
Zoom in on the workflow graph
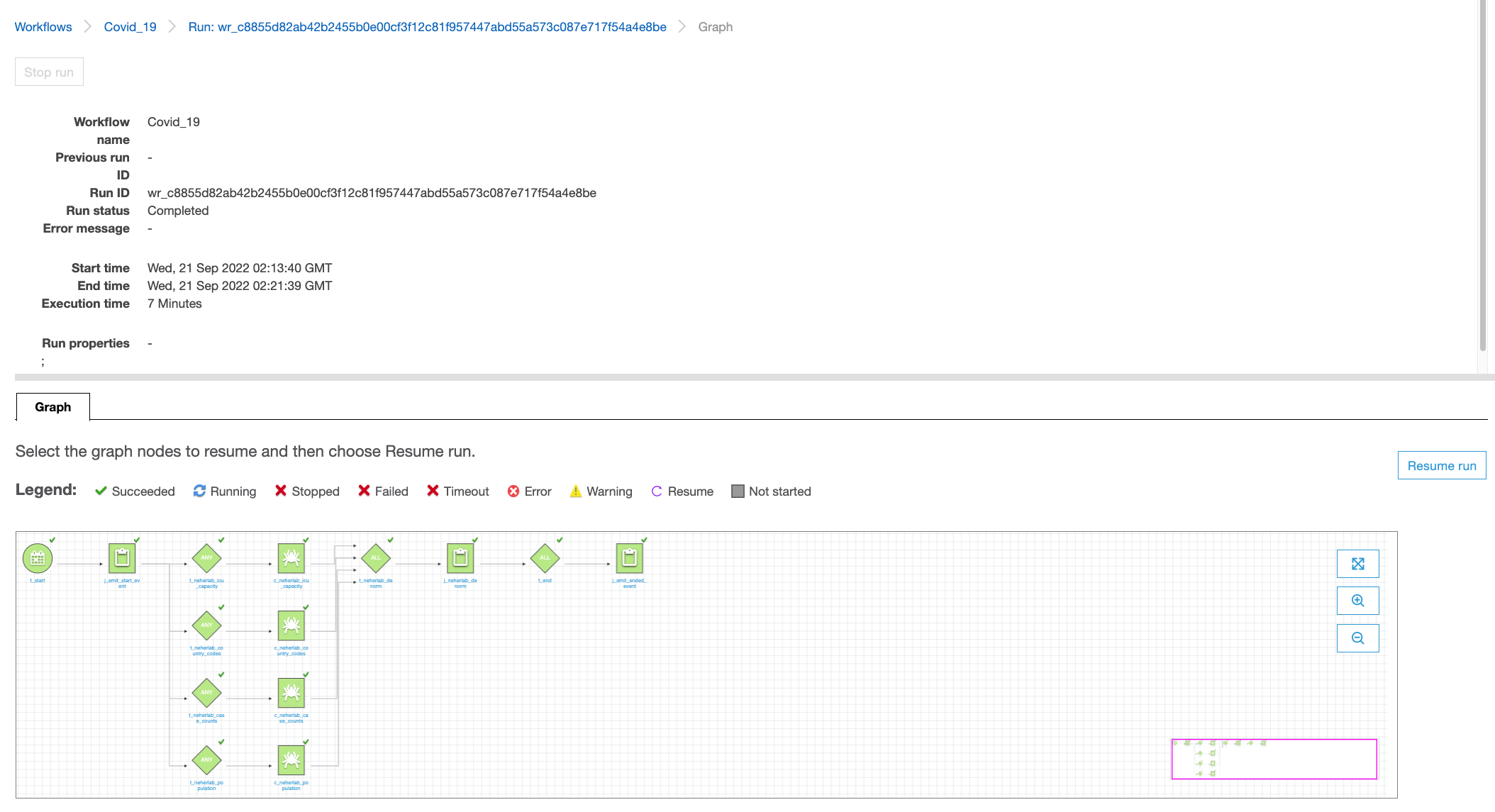[x=1357, y=601]
